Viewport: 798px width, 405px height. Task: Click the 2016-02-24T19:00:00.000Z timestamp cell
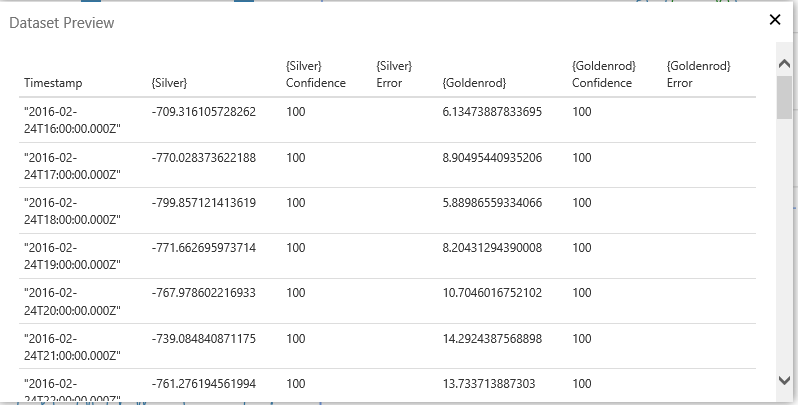71,256
